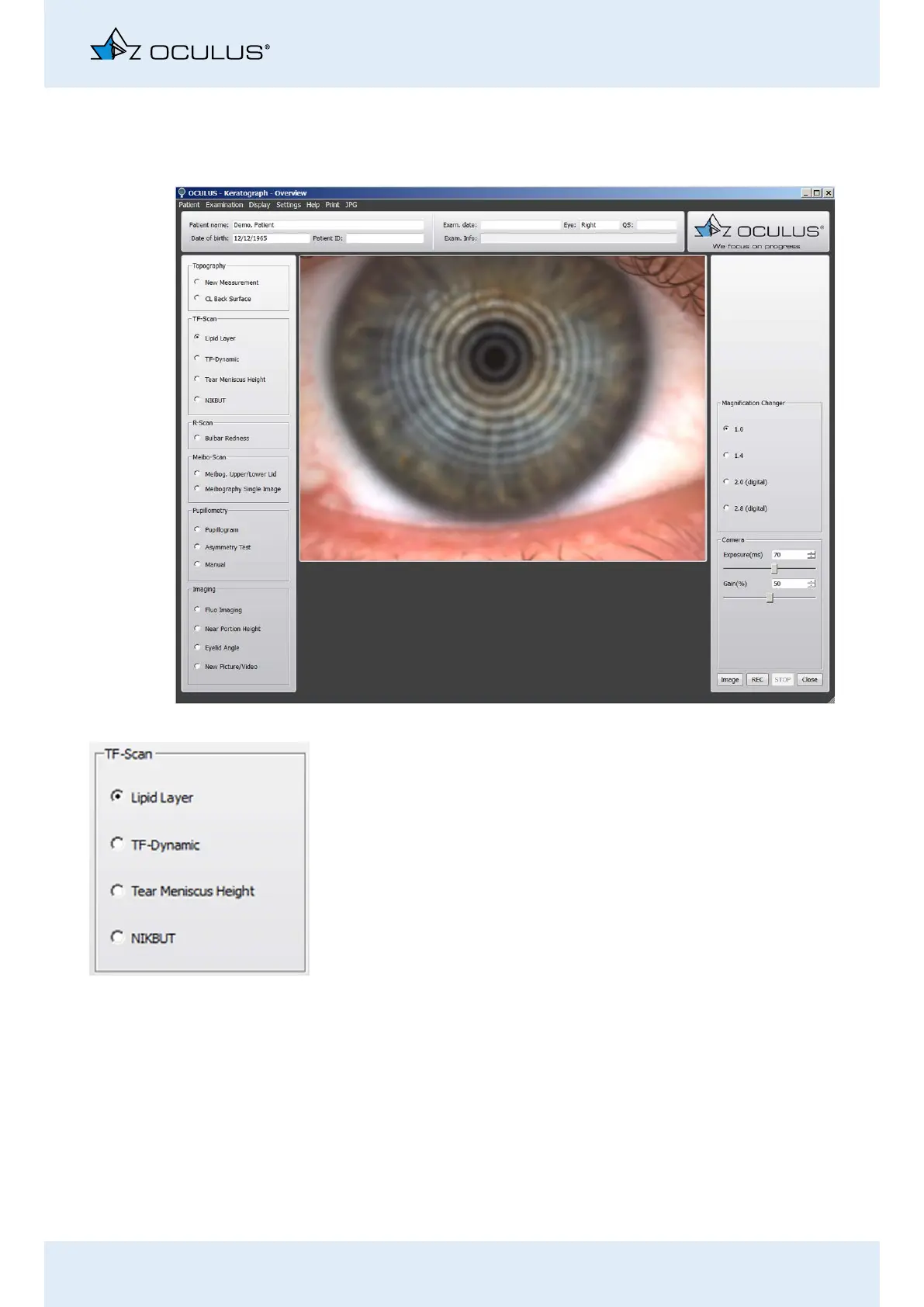Click the Image button

[730, 680]
